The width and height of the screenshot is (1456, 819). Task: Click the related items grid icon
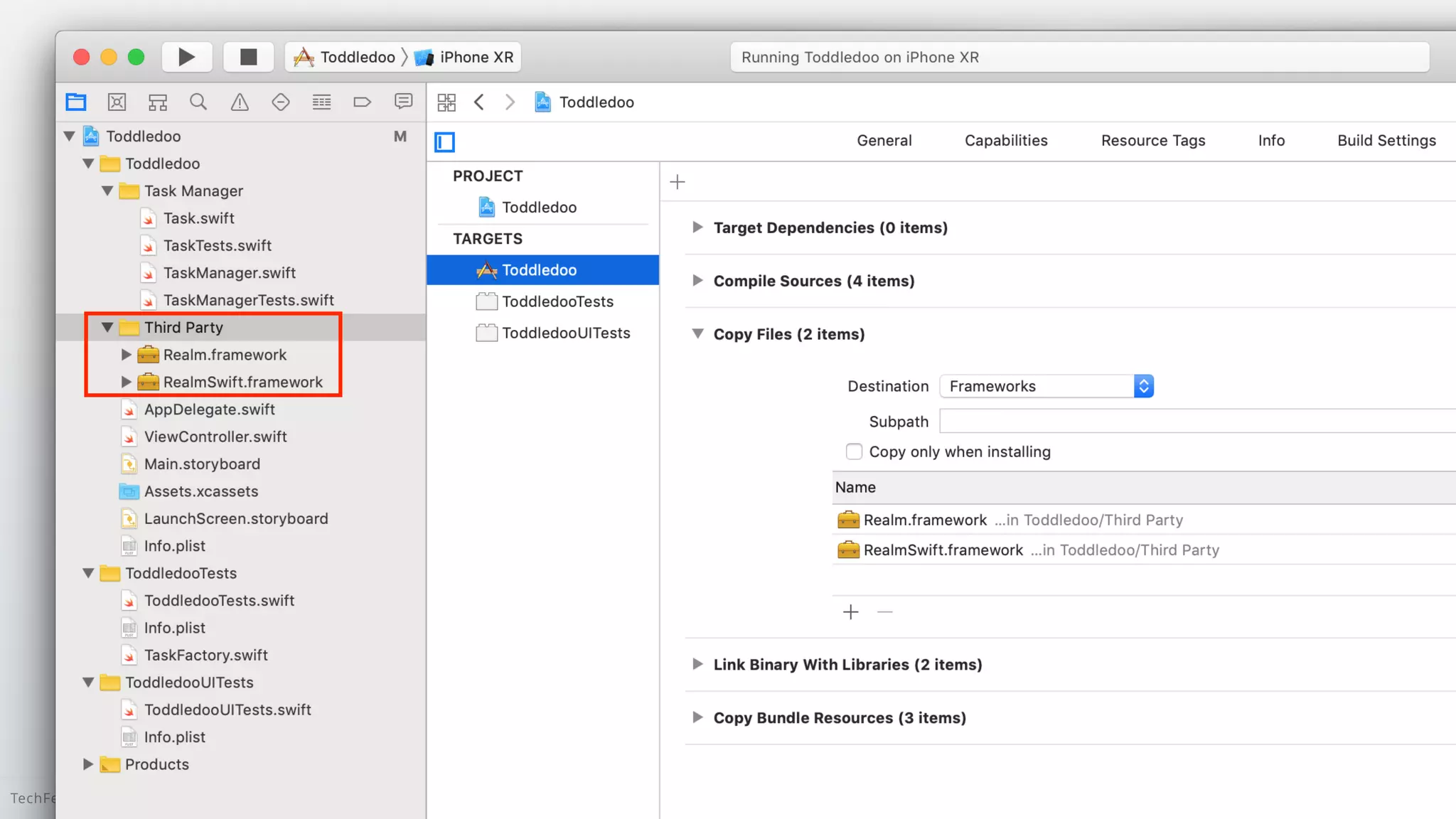(x=446, y=102)
